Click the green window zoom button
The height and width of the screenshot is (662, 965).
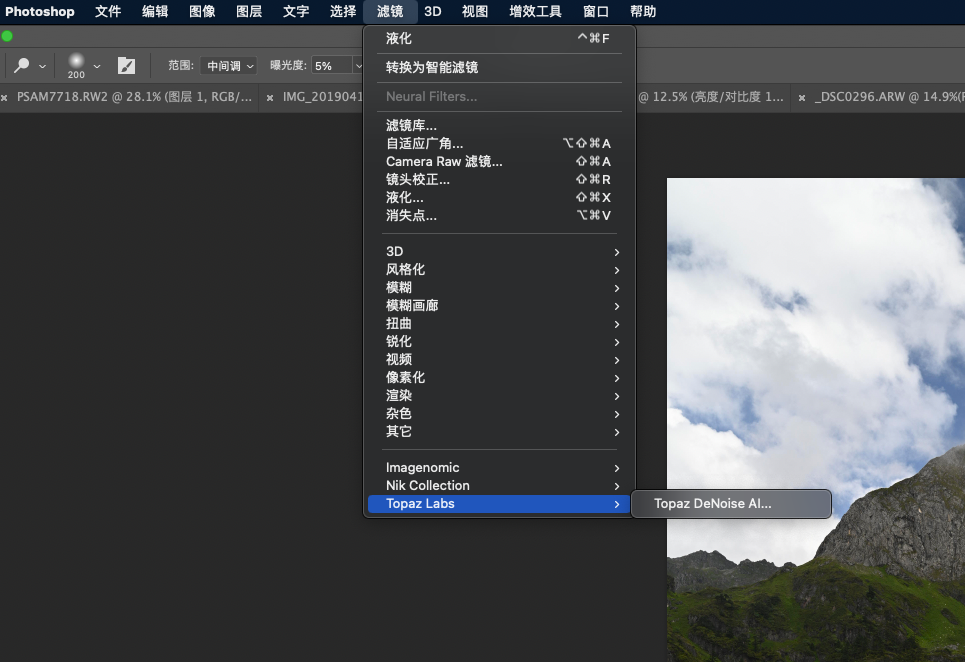7,36
